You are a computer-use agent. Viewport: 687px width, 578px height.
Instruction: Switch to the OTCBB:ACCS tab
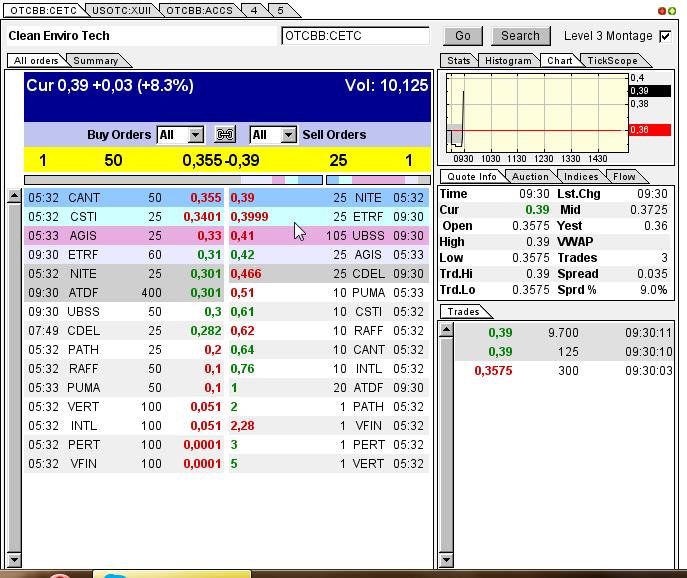(x=199, y=11)
